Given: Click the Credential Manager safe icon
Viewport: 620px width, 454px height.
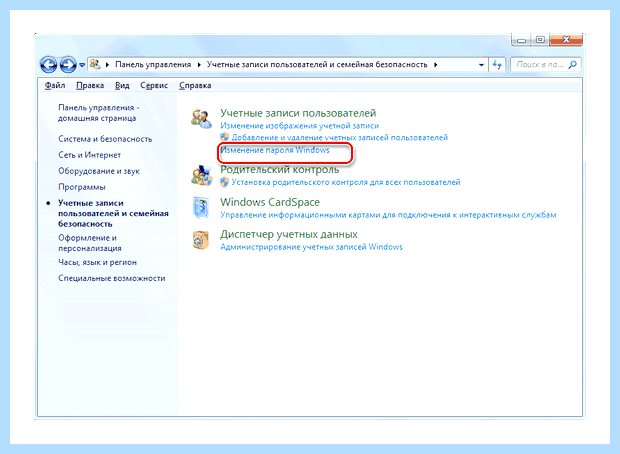Looking at the screenshot, I should point(201,240).
